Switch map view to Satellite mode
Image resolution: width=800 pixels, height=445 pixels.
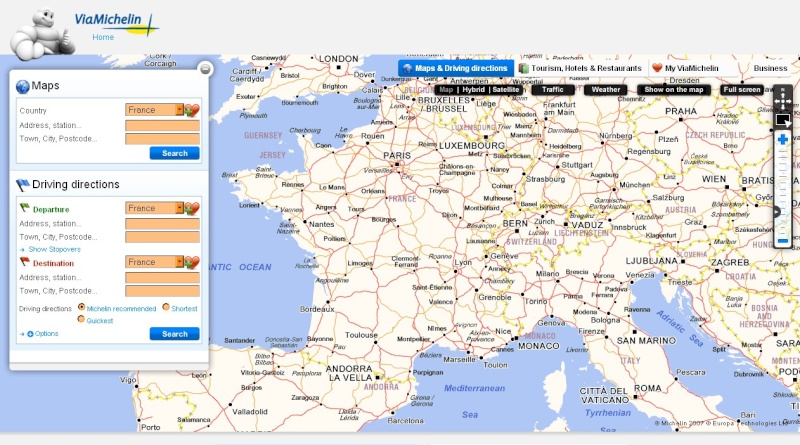point(506,89)
